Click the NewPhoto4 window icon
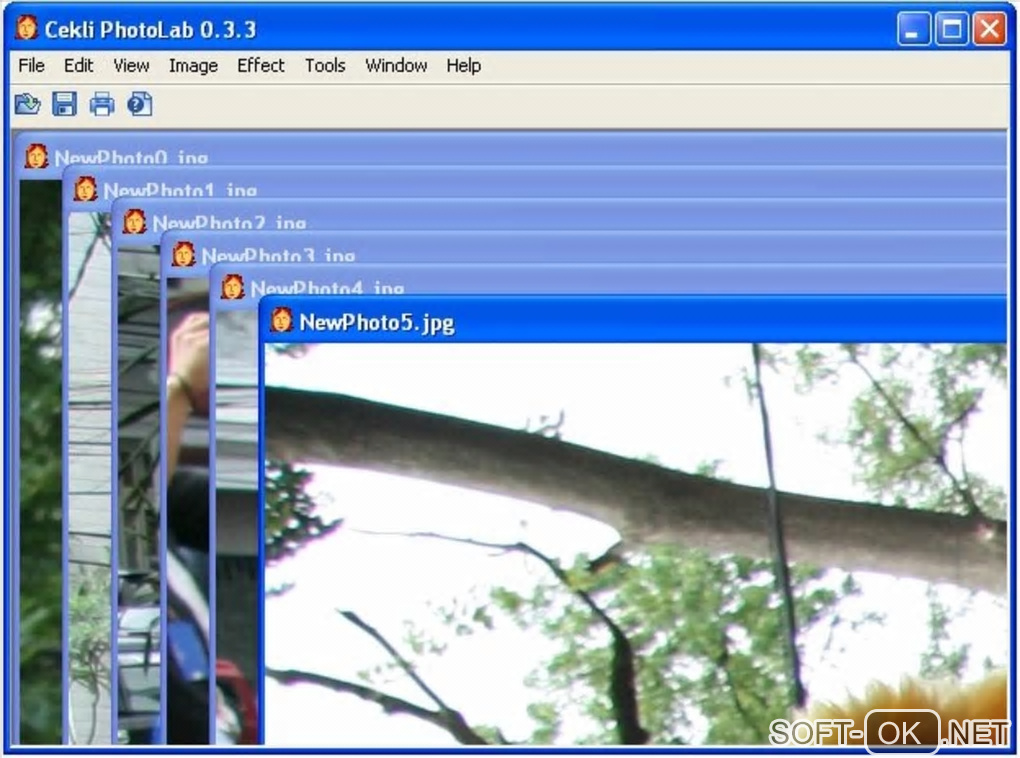 (232, 288)
